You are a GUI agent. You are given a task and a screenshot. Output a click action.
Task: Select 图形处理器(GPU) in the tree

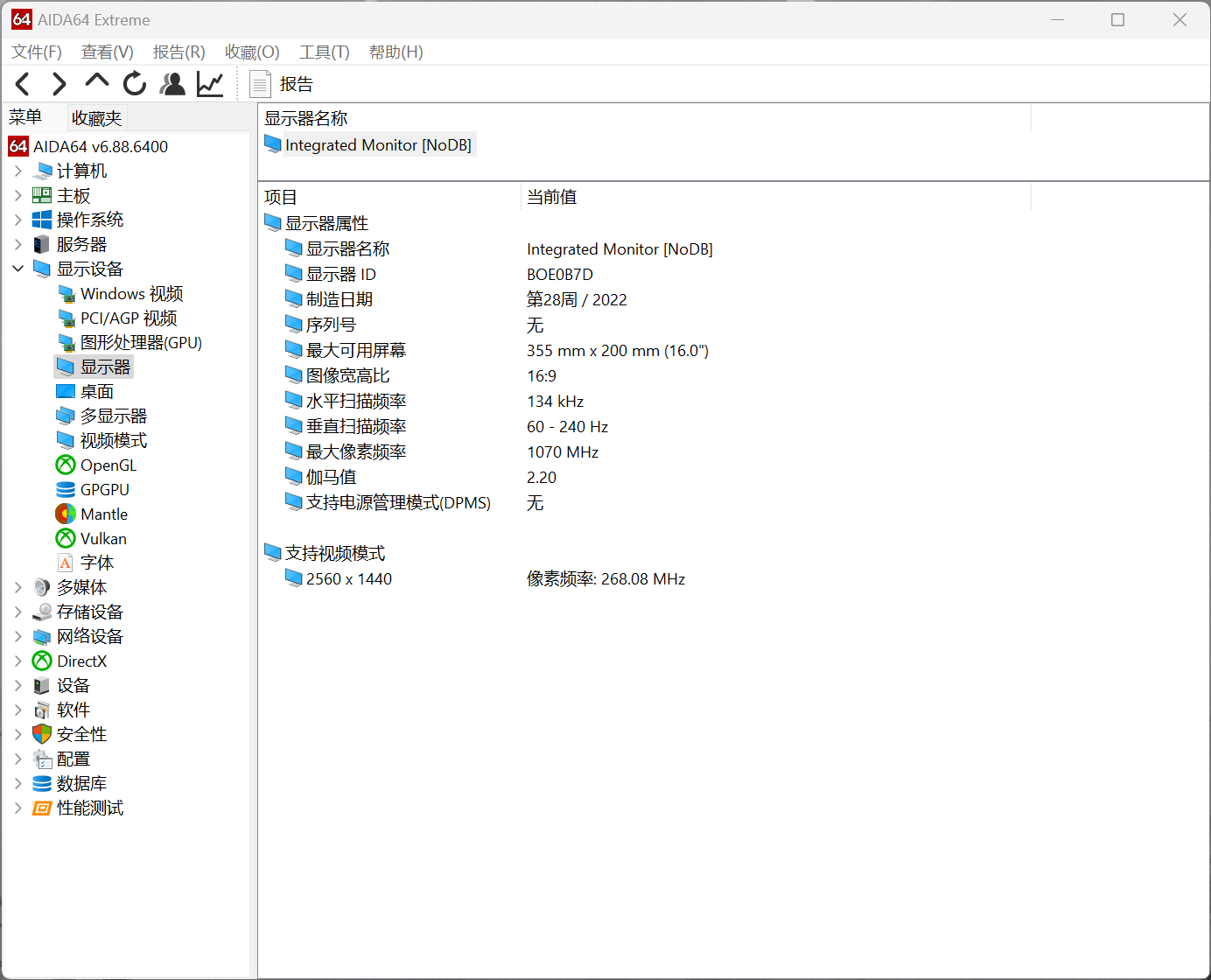coord(141,342)
